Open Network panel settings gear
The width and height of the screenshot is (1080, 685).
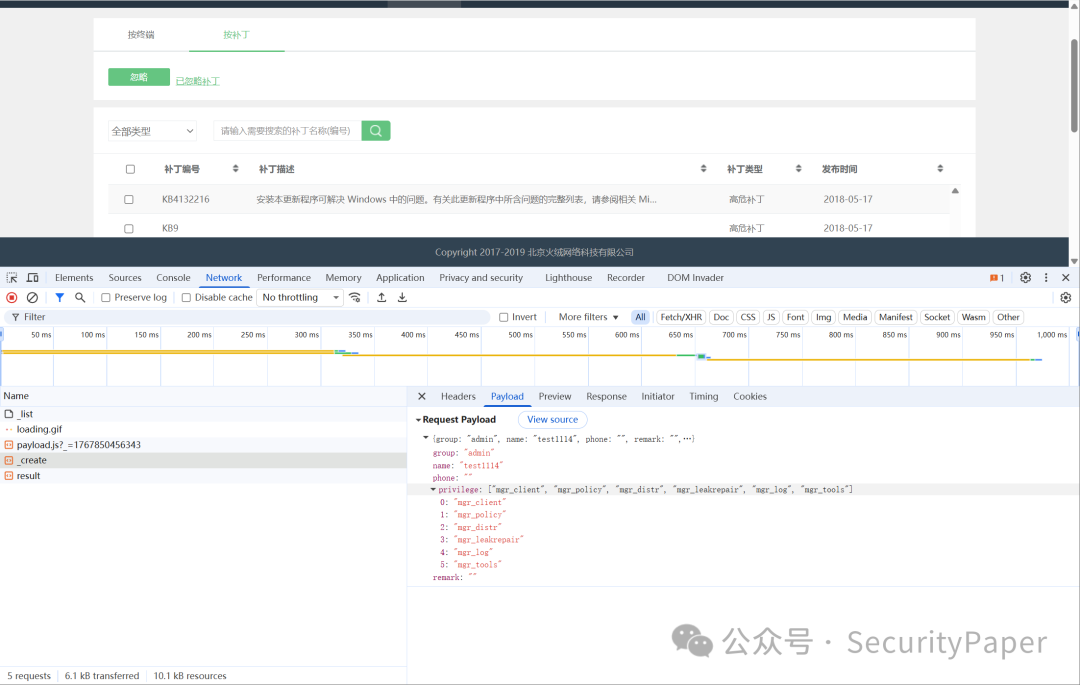click(x=1066, y=297)
